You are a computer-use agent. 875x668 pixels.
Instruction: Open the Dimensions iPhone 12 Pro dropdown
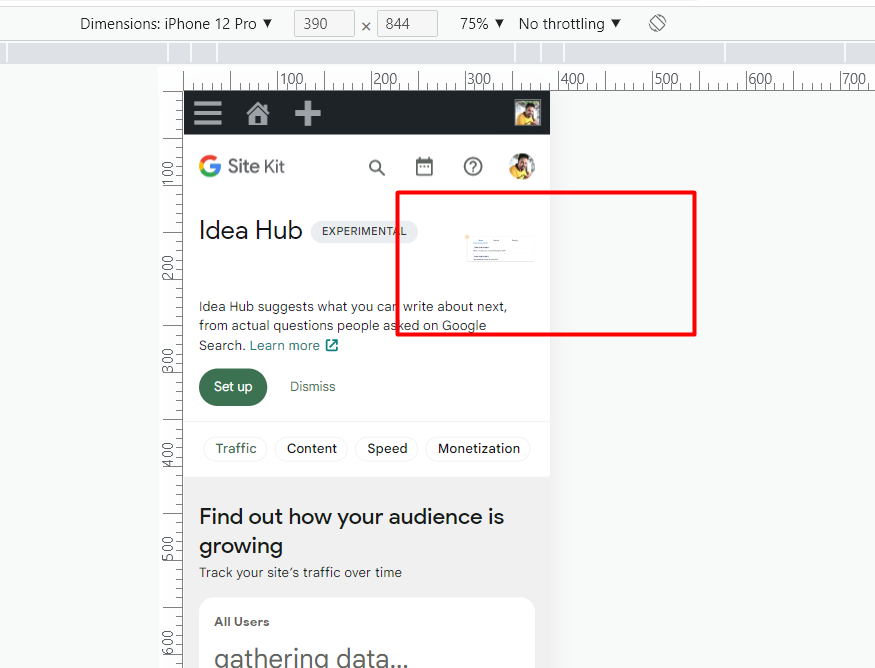(x=176, y=23)
